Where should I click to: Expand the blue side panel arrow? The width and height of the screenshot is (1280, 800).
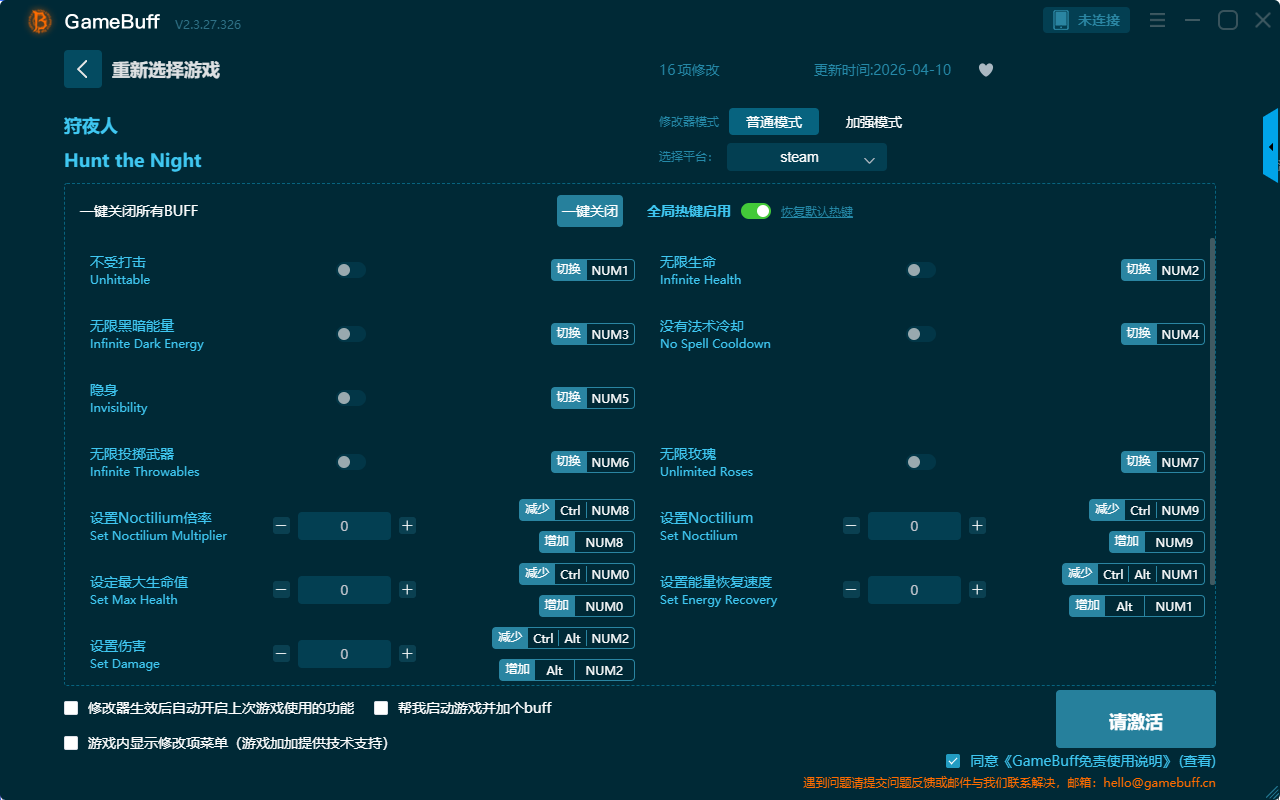[x=1271, y=147]
